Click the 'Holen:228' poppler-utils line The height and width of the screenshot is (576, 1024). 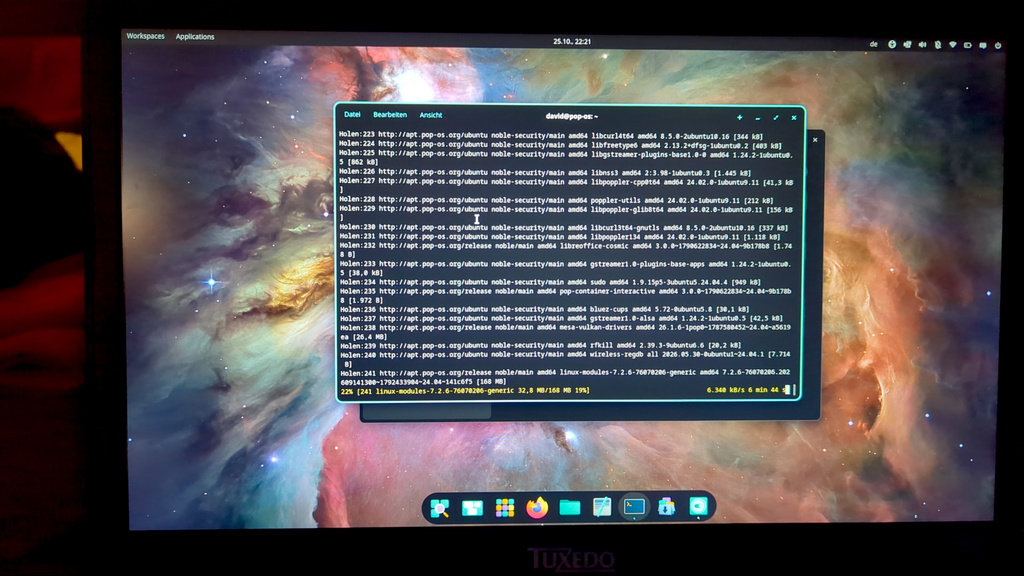point(556,200)
